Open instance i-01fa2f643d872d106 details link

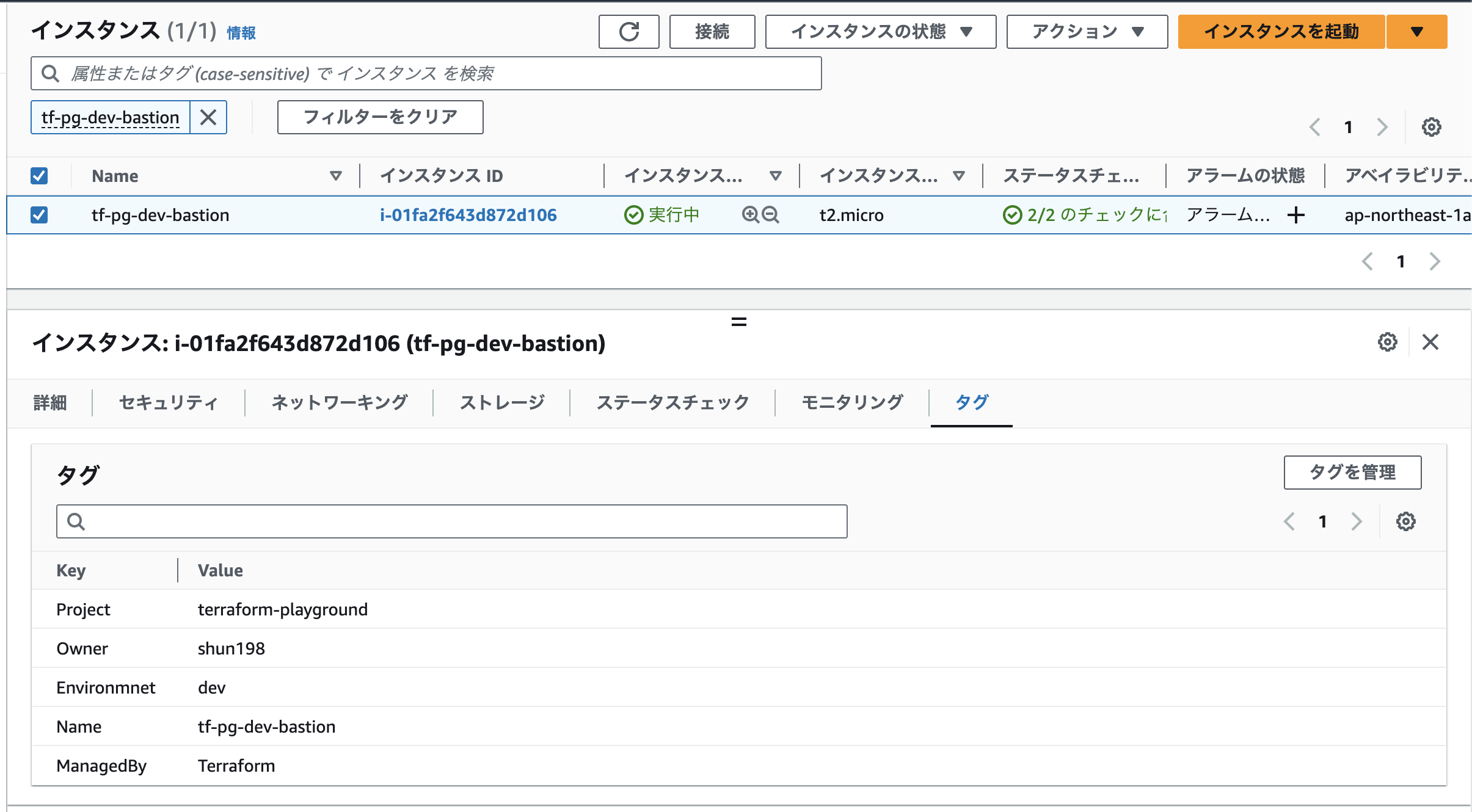click(468, 215)
